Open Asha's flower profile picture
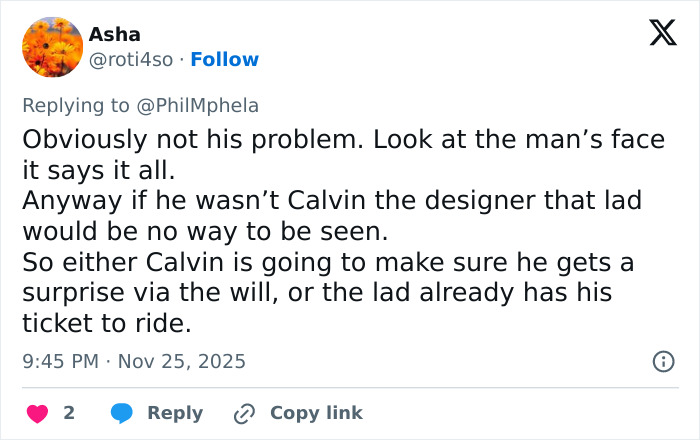700x440 pixels. 52,47
